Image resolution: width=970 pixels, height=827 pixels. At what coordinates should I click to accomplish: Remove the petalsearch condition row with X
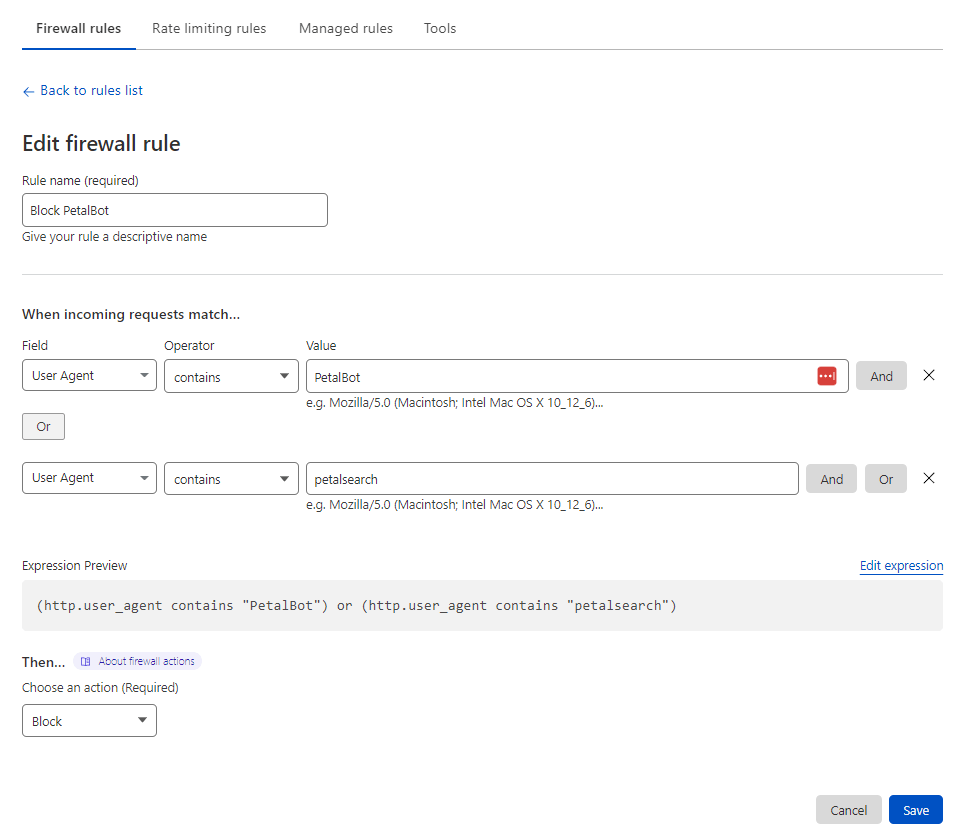pos(929,478)
